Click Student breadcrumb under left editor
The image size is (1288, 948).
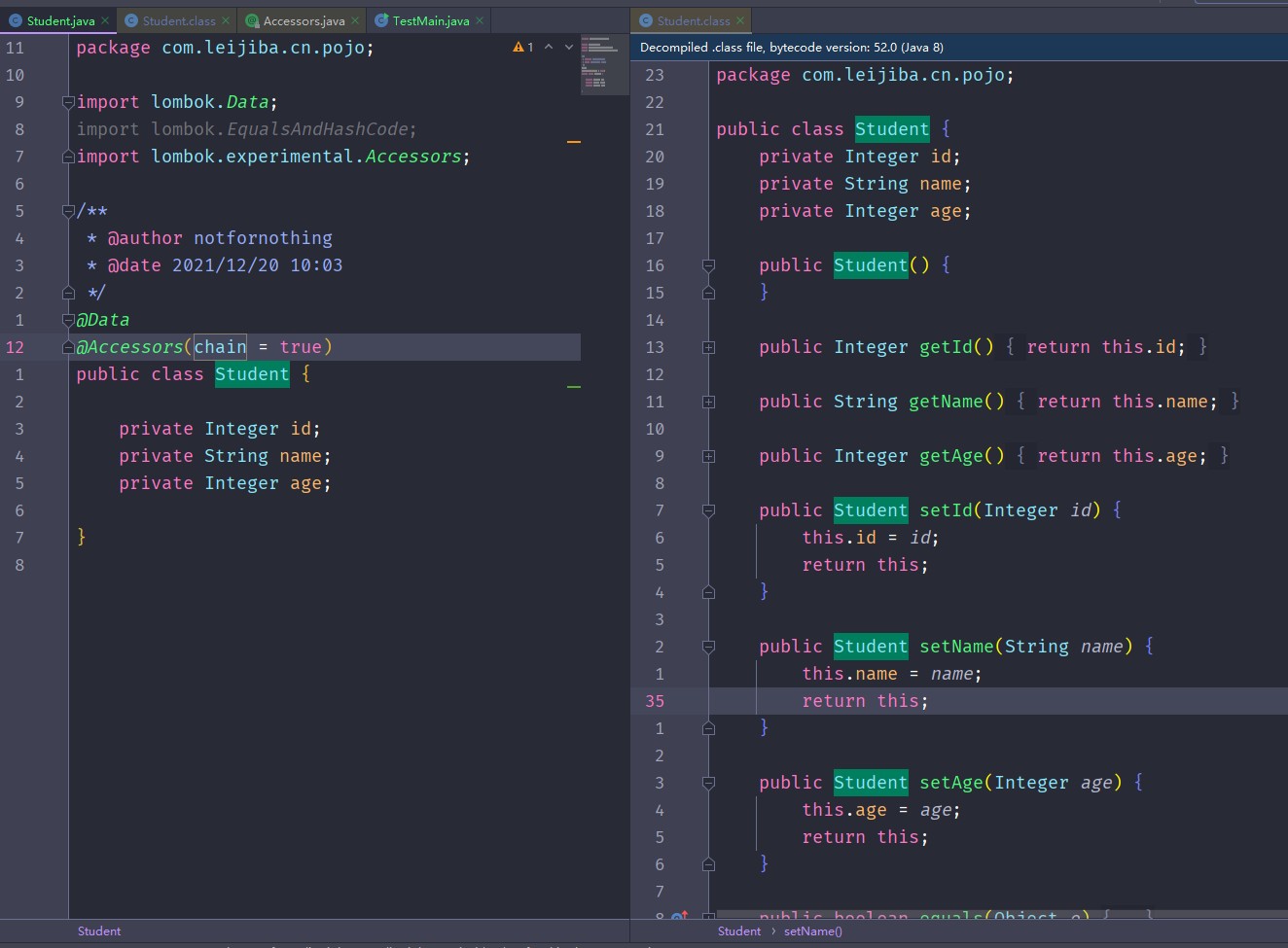click(x=99, y=931)
